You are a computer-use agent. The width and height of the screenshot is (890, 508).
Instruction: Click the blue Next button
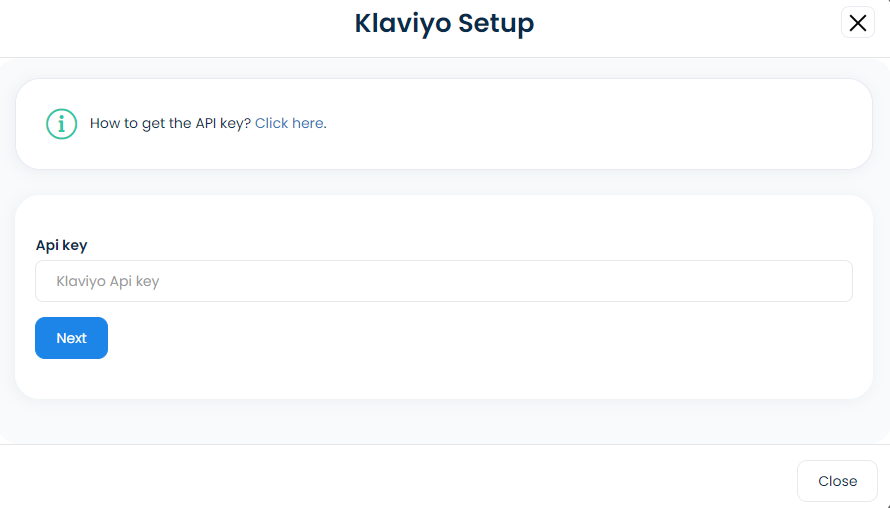(72, 338)
